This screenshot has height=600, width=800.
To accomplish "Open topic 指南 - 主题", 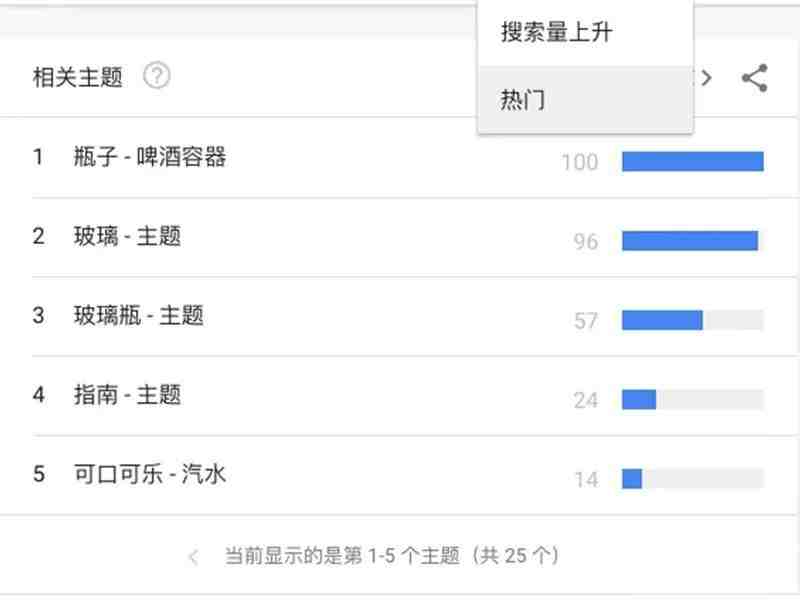I will (127, 395).
